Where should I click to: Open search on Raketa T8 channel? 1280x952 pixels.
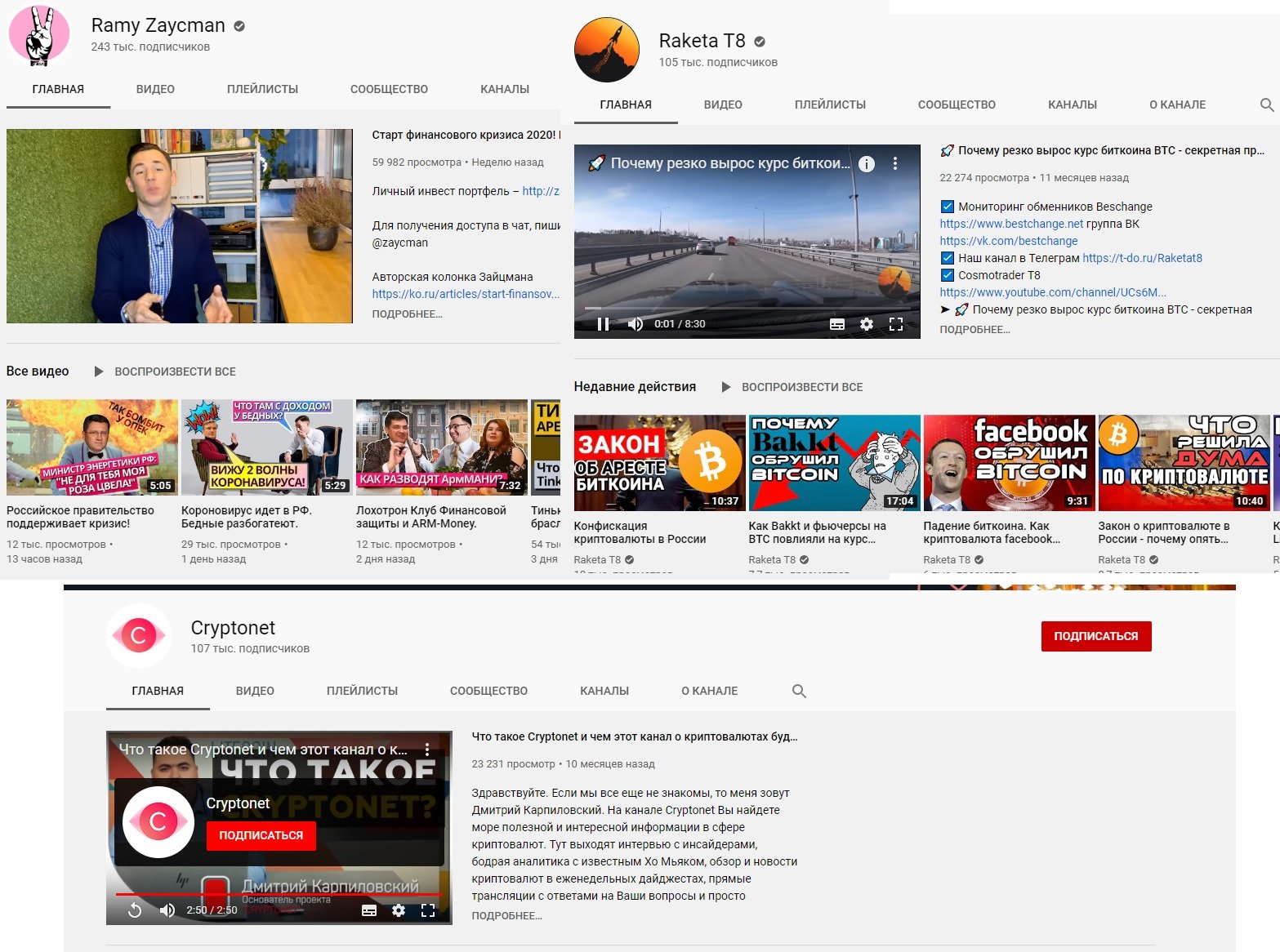1267,105
